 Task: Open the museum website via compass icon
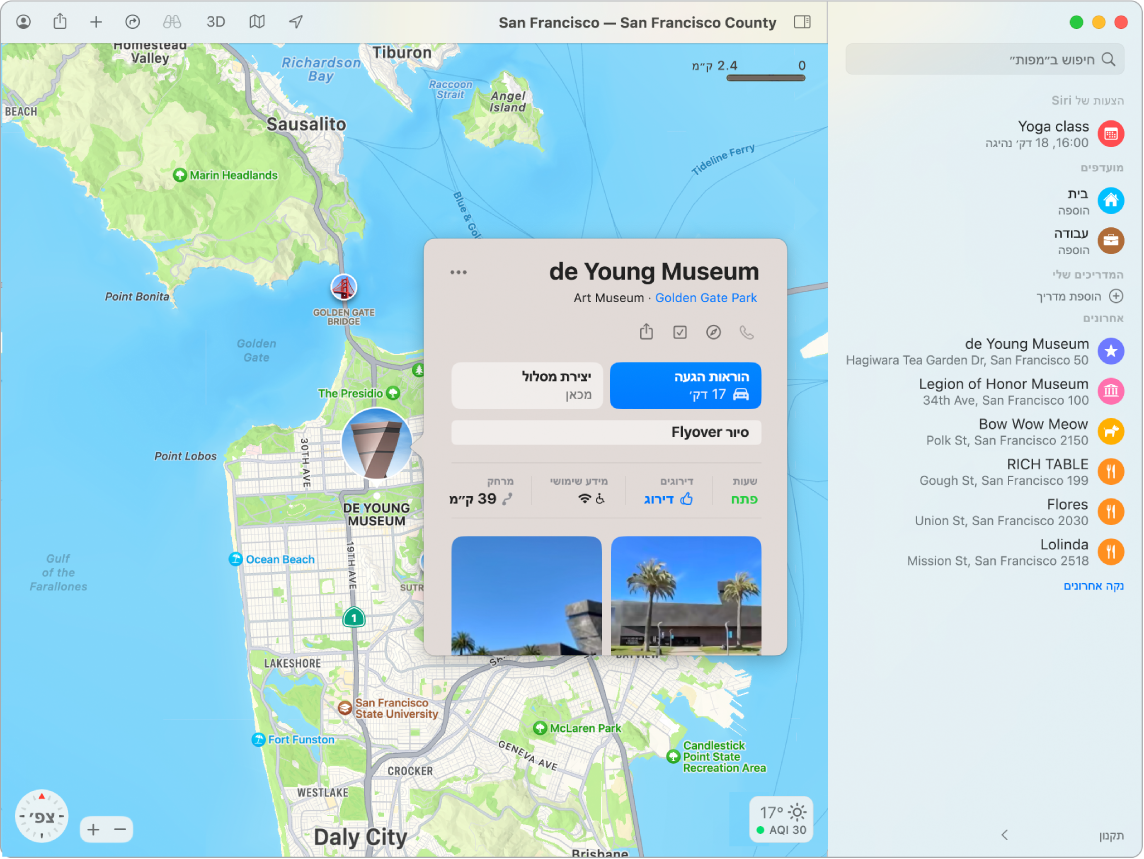coord(713,332)
